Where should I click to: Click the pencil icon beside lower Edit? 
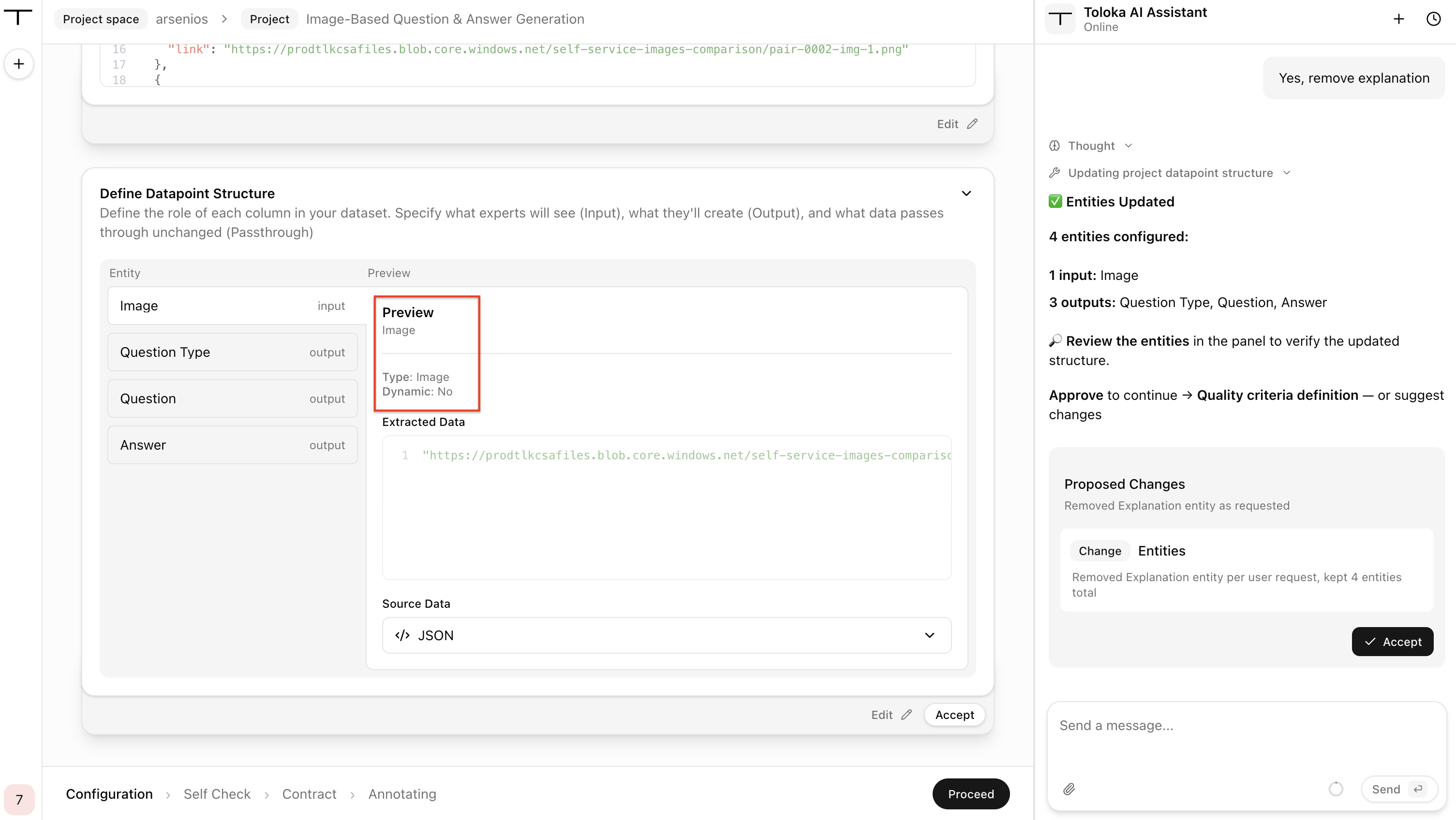pos(906,715)
